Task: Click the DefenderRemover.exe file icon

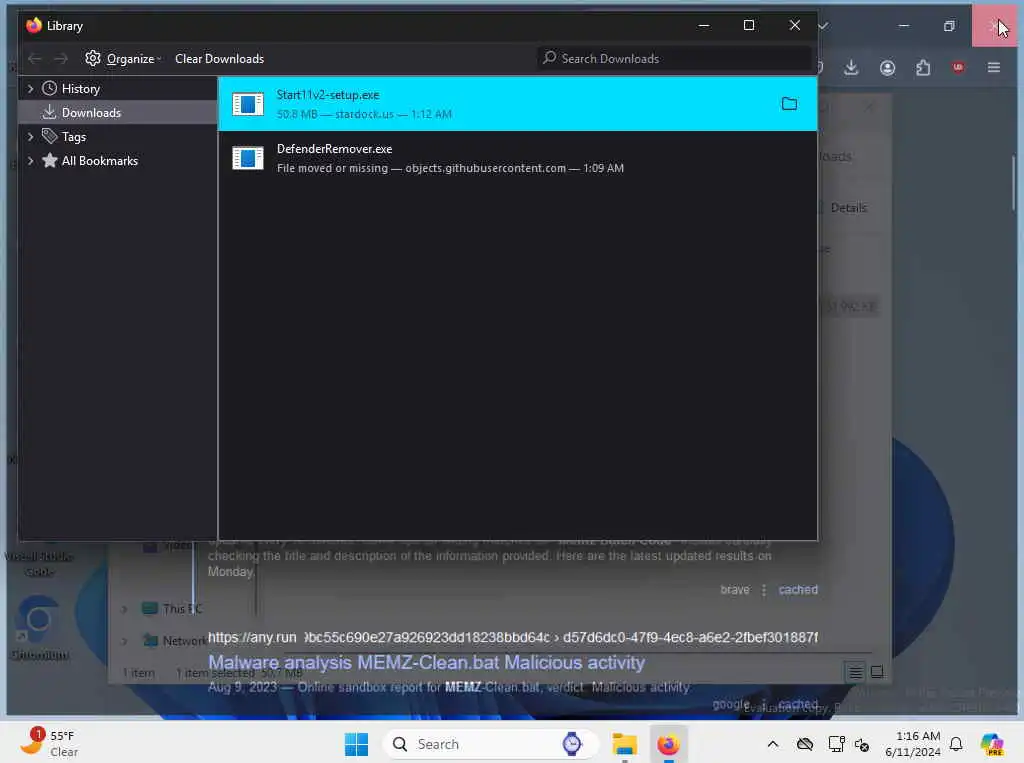Action: click(248, 158)
